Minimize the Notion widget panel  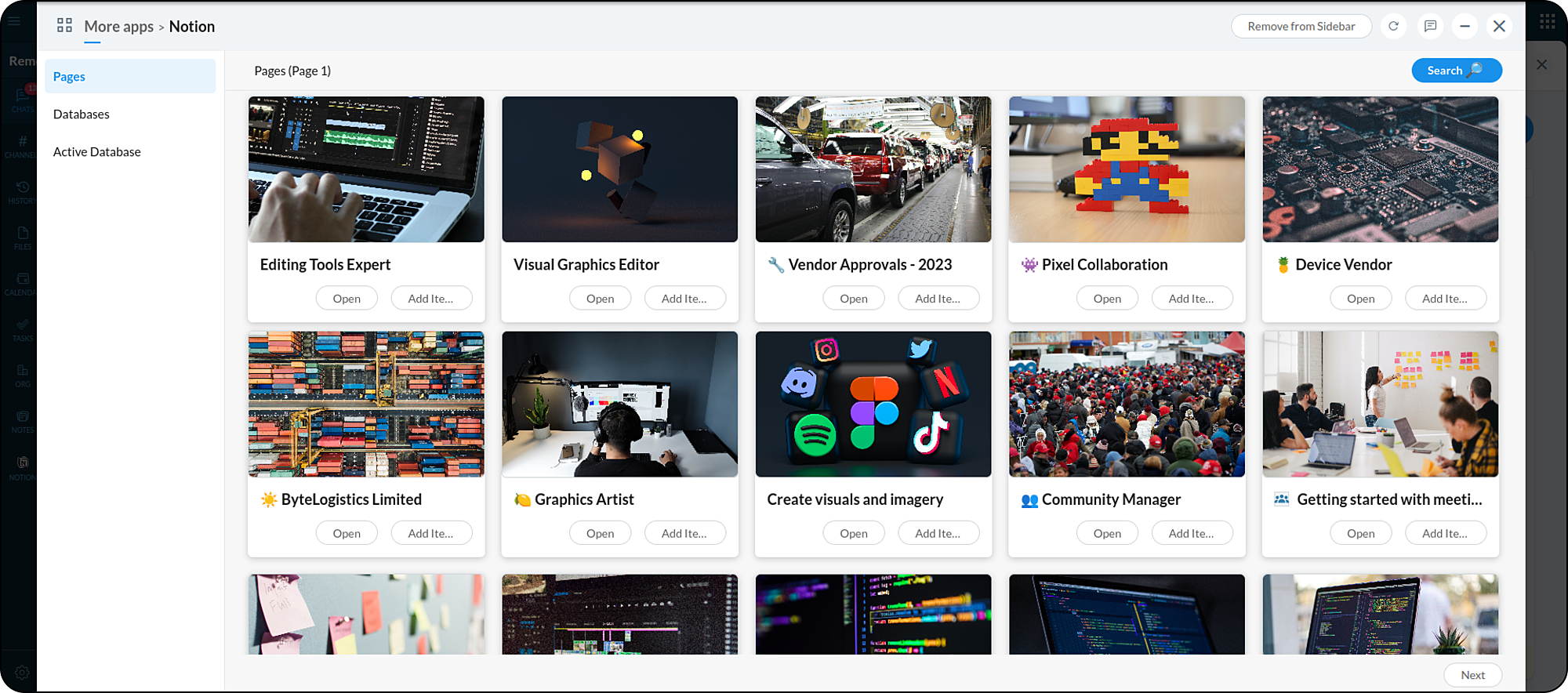click(x=1465, y=26)
